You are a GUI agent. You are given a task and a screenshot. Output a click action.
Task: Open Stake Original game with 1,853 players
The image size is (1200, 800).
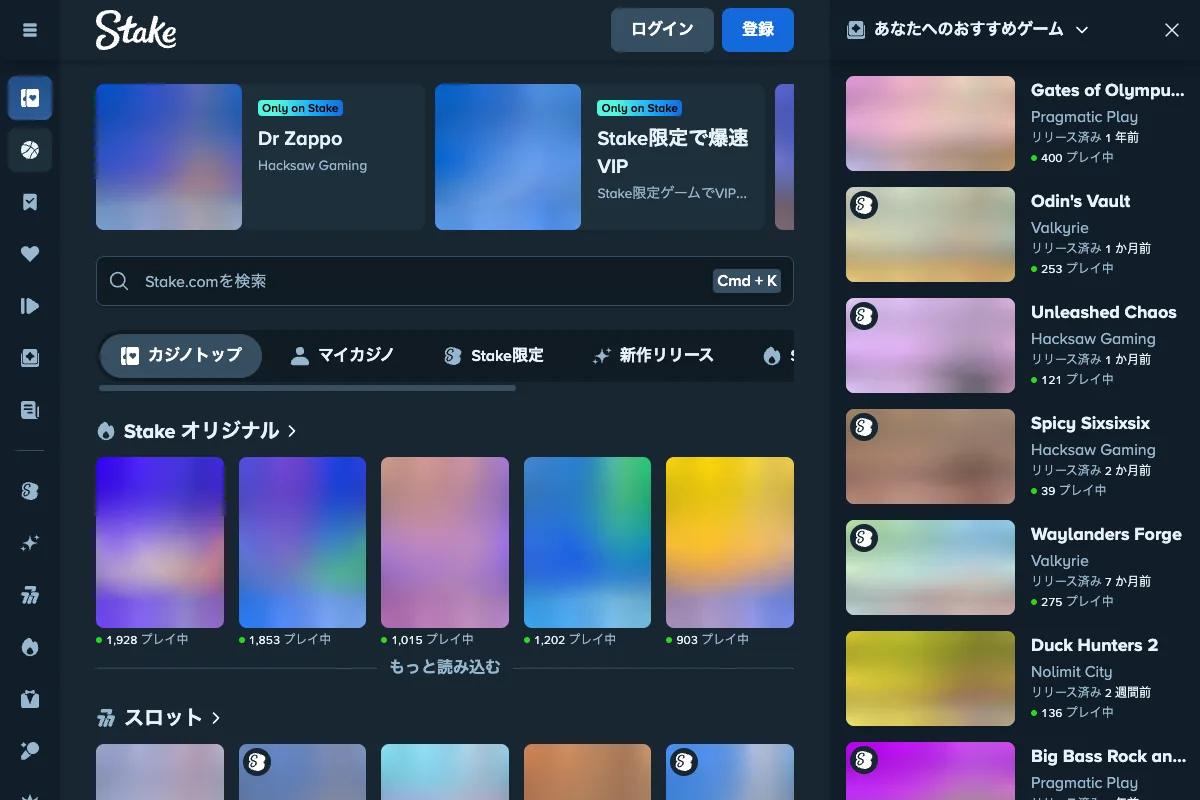(x=302, y=542)
